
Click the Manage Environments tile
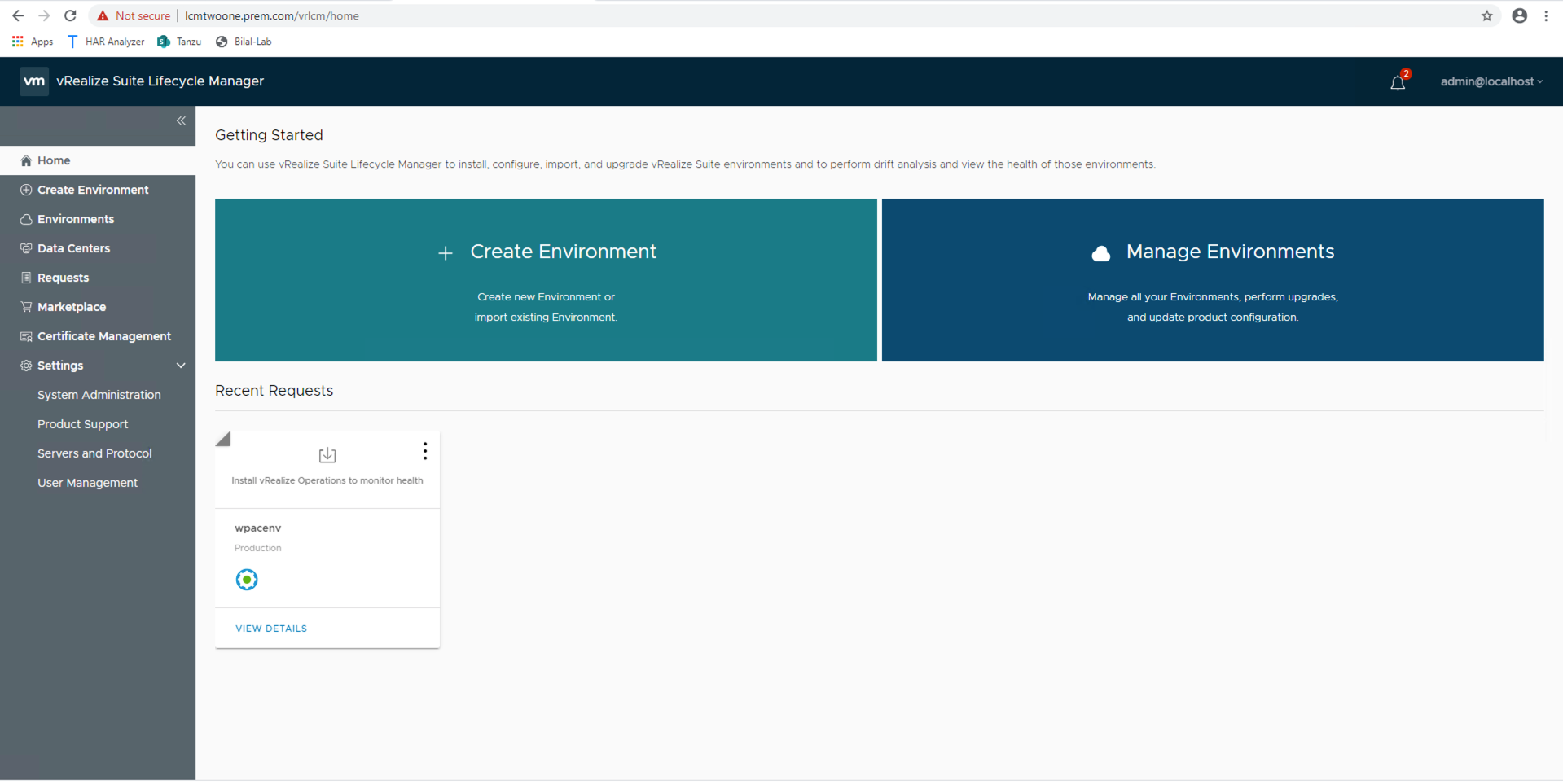coord(1213,280)
